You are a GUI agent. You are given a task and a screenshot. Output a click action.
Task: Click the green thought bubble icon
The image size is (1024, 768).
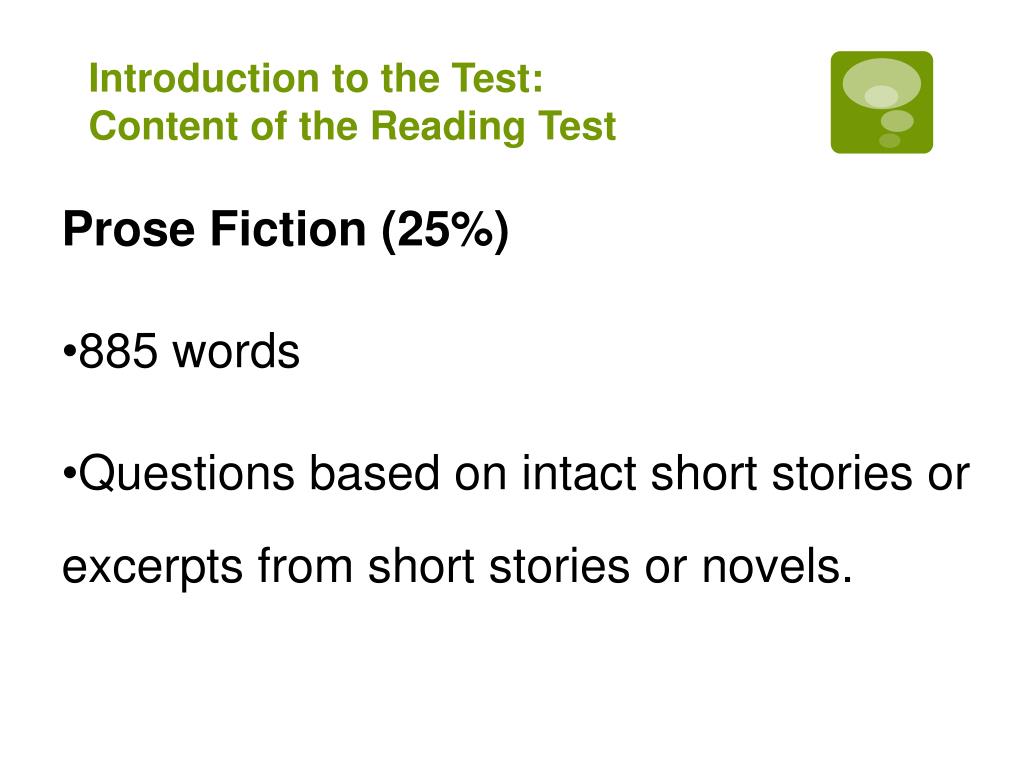(x=882, y=103)
